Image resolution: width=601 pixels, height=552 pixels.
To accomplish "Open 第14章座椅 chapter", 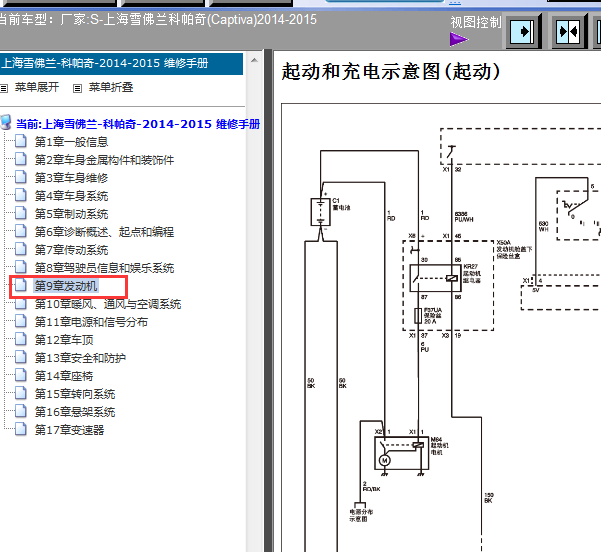I will [64, 376].
